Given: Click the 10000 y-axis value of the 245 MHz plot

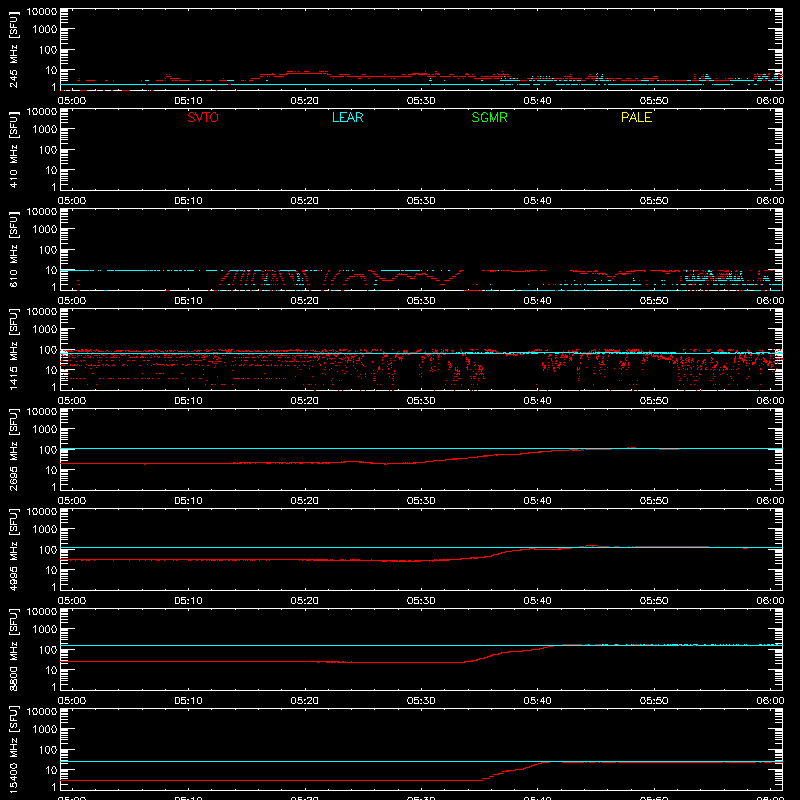Looking at the screenshot, I should pos(42,12).
